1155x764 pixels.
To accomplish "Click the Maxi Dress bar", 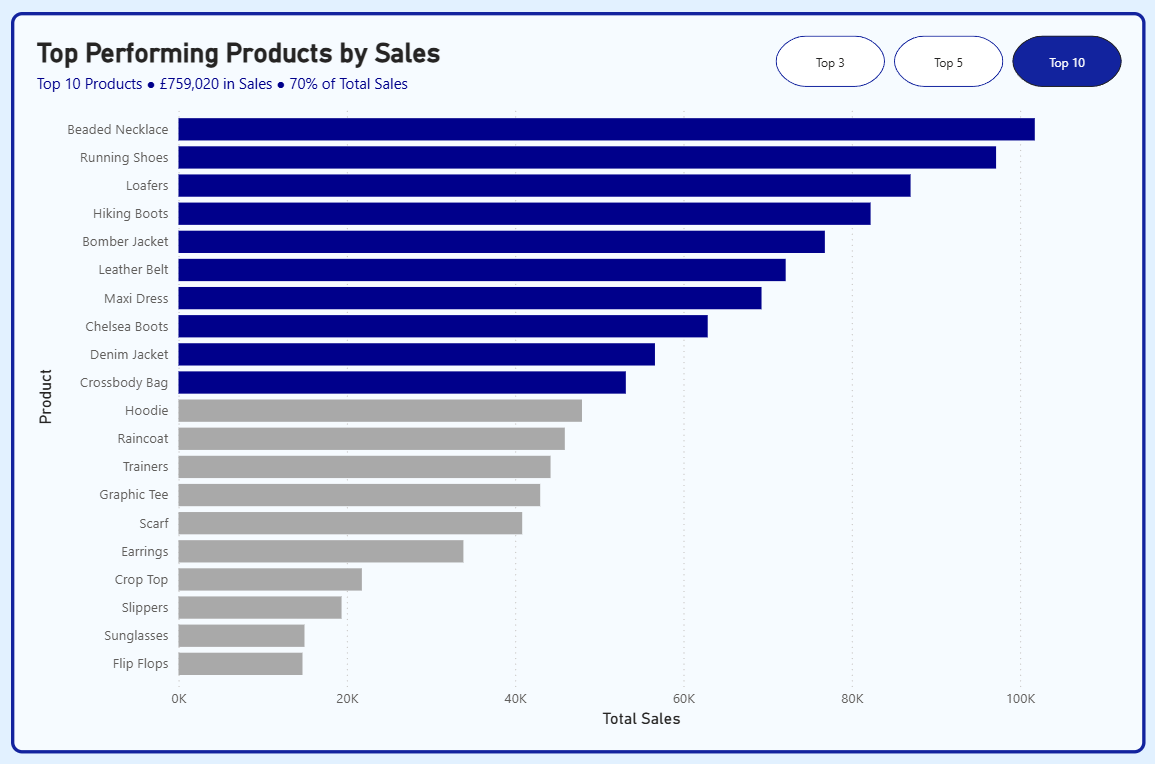I will tap(470, 298).
